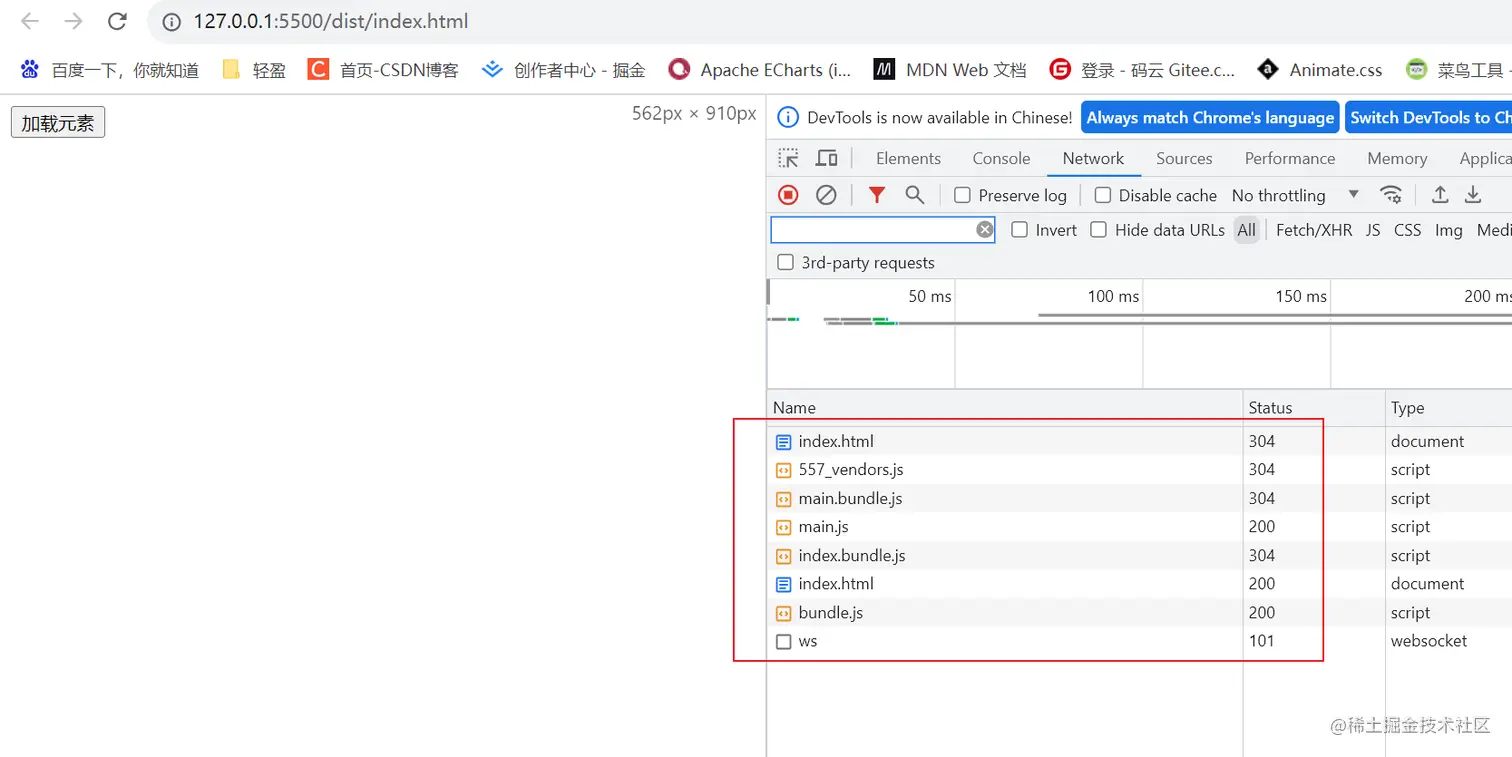1512x757 pixels.
Task: Reload the current page
Action: (x=117, y=21)
